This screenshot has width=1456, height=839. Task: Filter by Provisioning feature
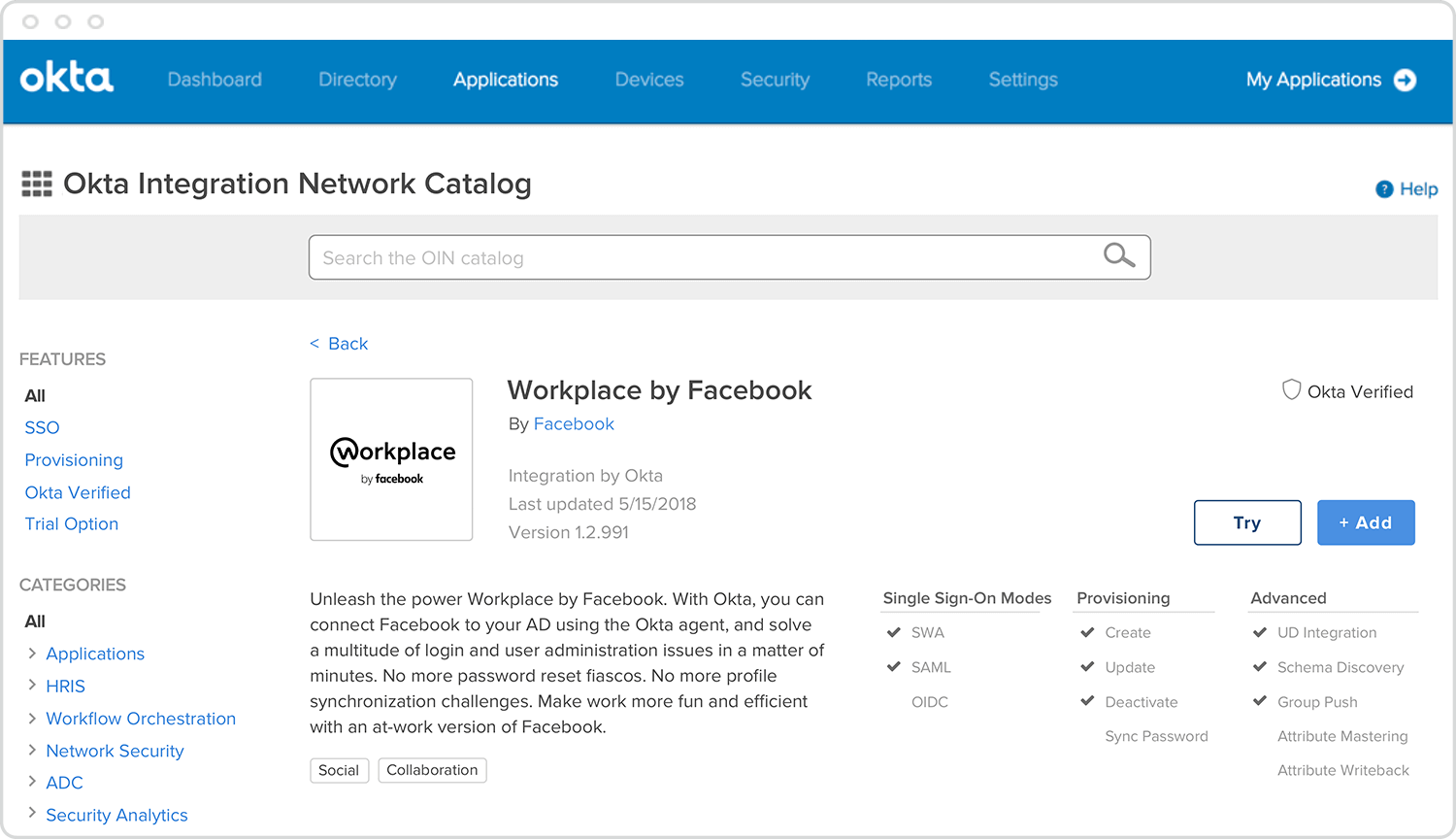74,460
